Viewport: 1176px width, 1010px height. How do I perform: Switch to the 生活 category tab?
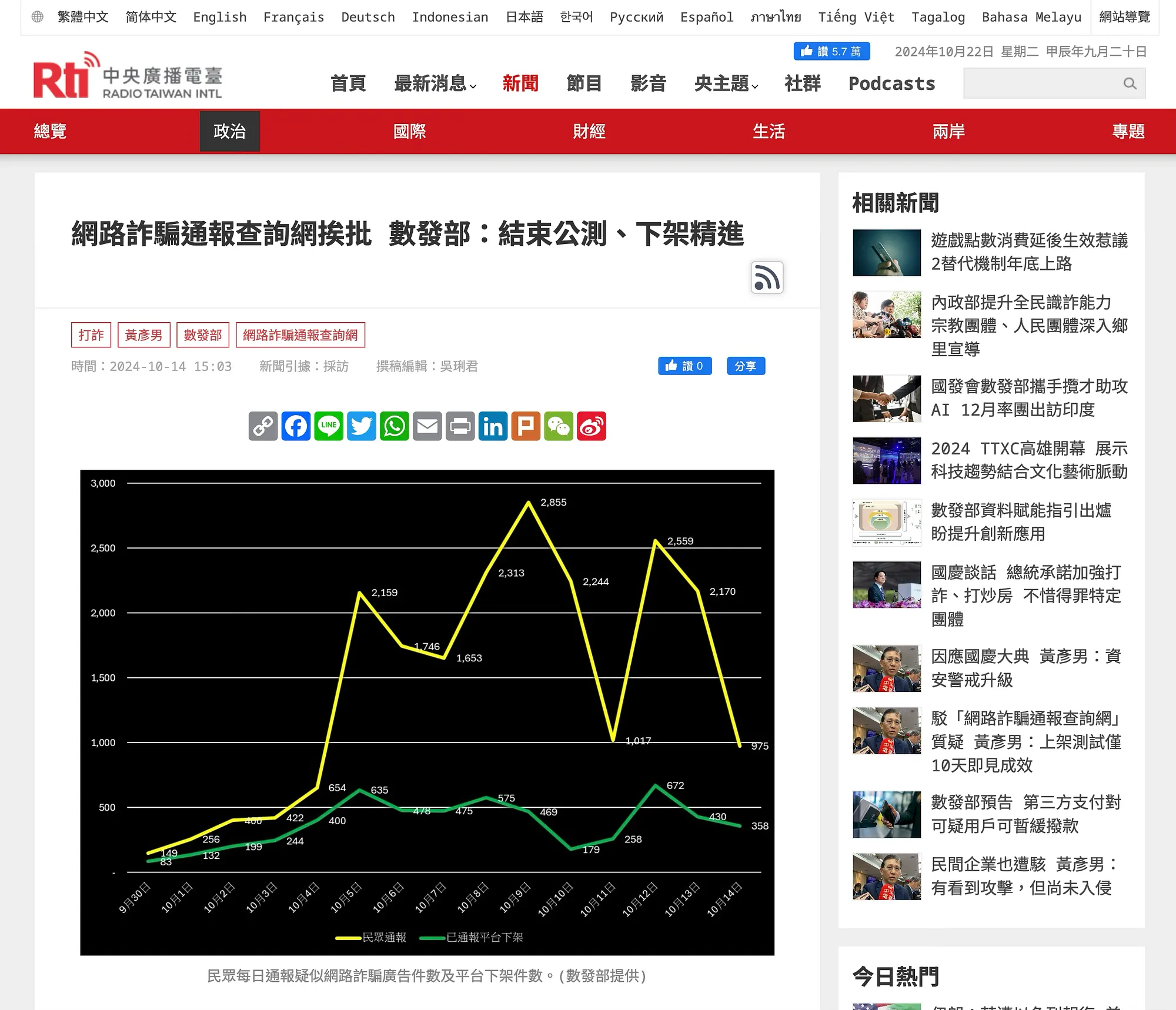pos(769,131)
